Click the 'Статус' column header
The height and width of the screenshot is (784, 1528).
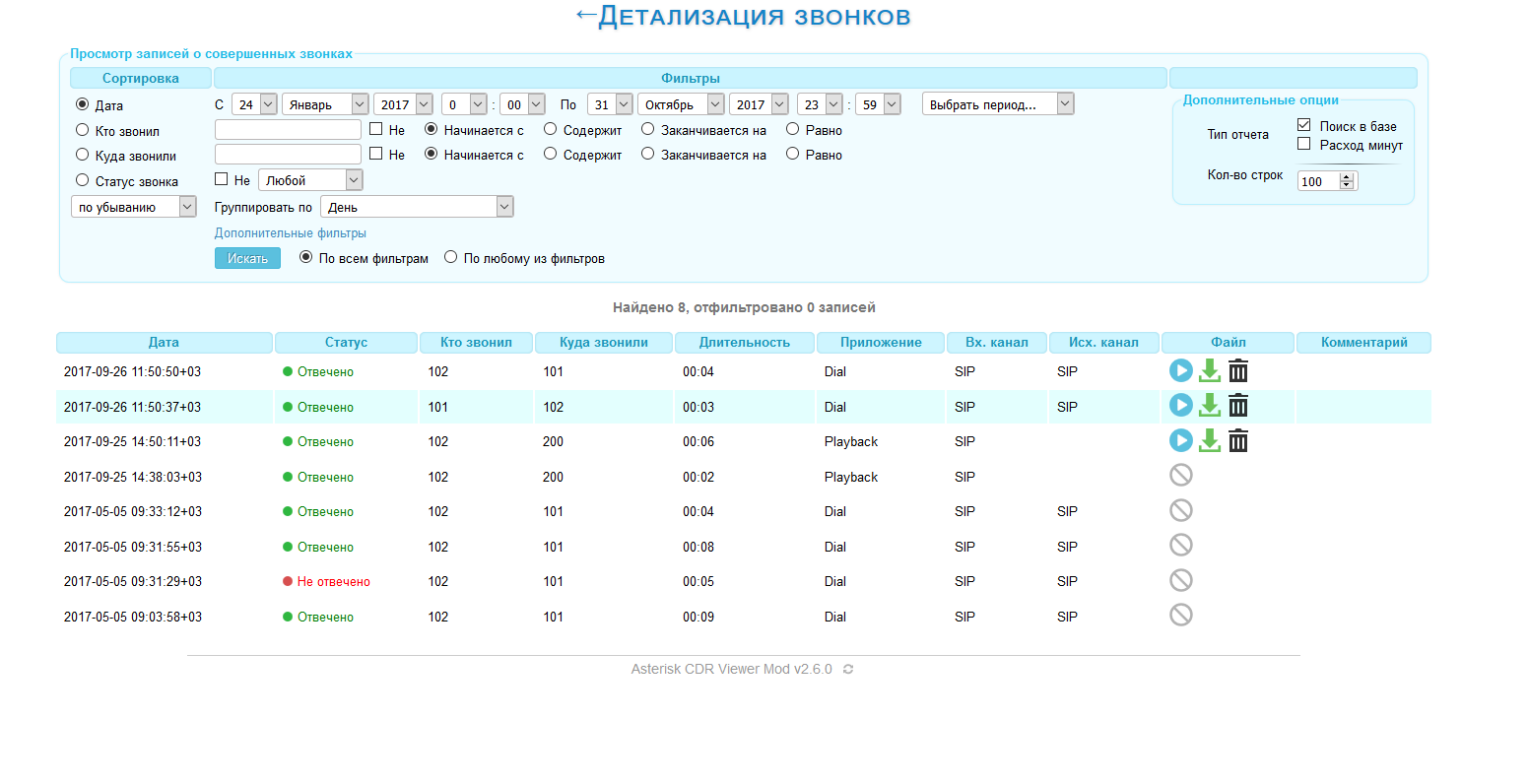(346, 343)
